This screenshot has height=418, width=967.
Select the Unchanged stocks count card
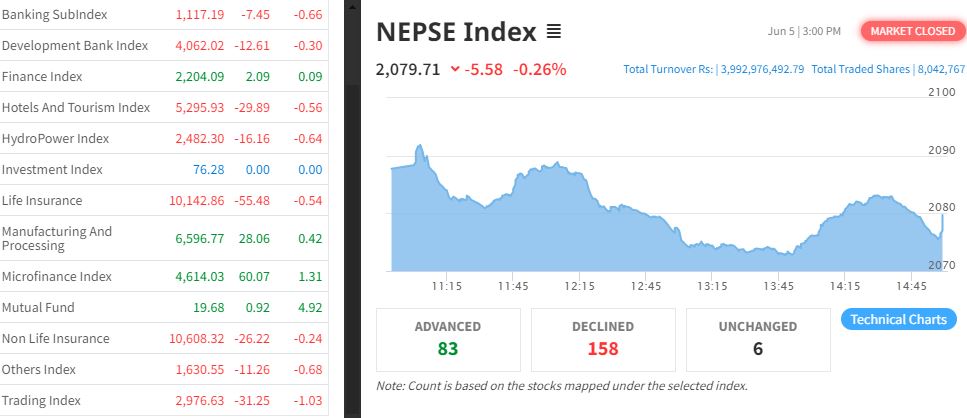pyautogui.click(x=757, y=340)
